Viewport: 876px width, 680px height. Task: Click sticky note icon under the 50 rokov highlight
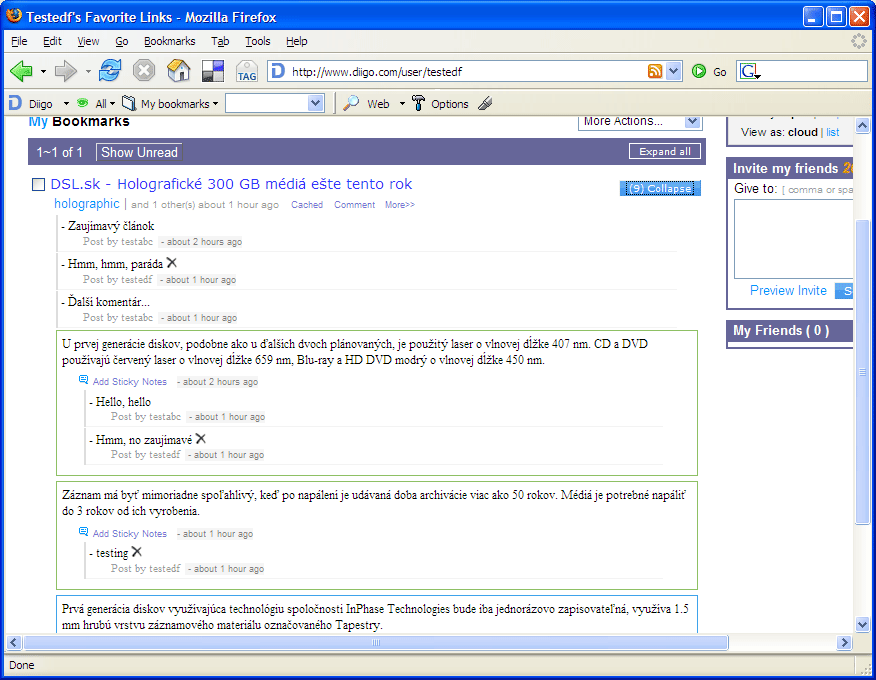tap(83, 532)
